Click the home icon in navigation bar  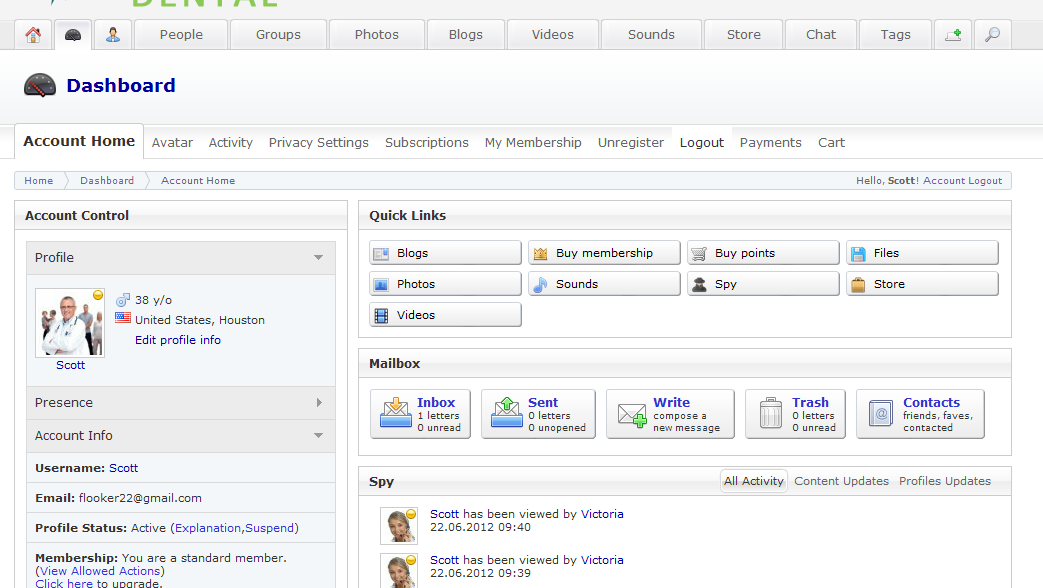33,35
